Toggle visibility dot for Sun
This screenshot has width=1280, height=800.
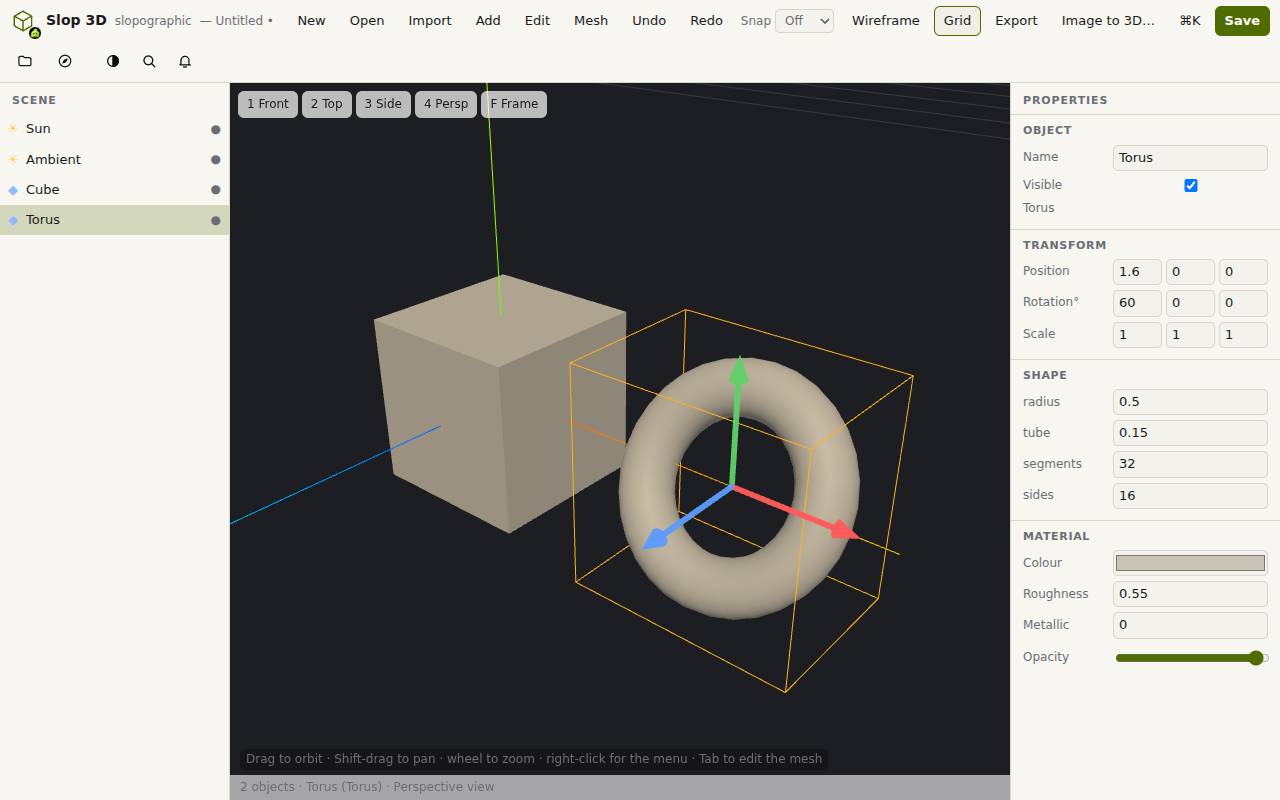coord(215,129)
